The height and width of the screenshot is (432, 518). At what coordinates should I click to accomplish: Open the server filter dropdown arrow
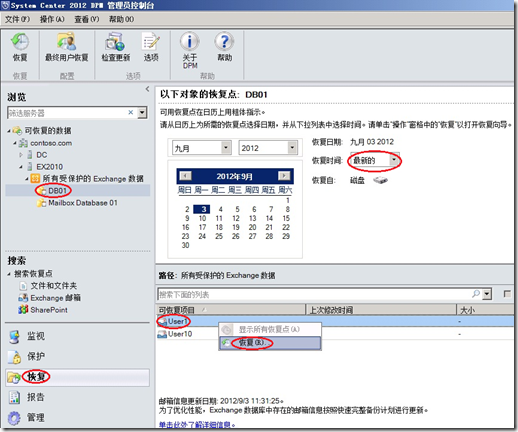pyautogui.click(x=142, y=113)
